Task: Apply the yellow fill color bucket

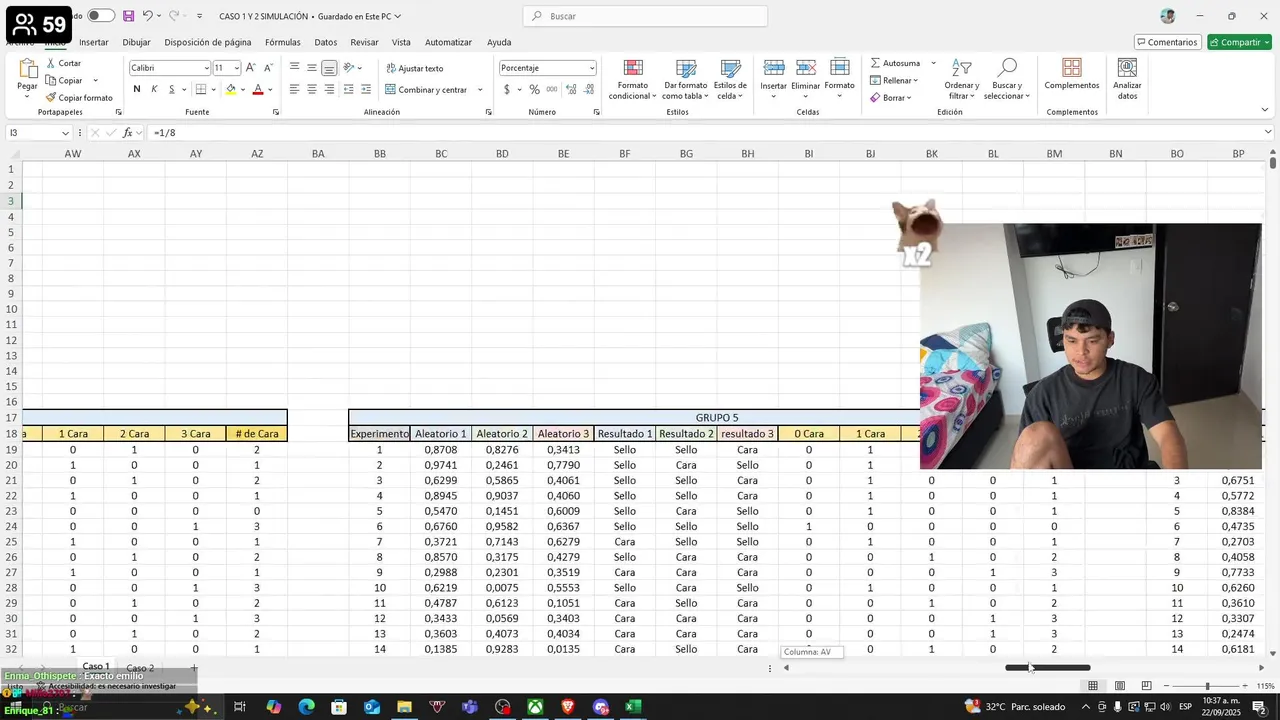Action: coord(231,89)
